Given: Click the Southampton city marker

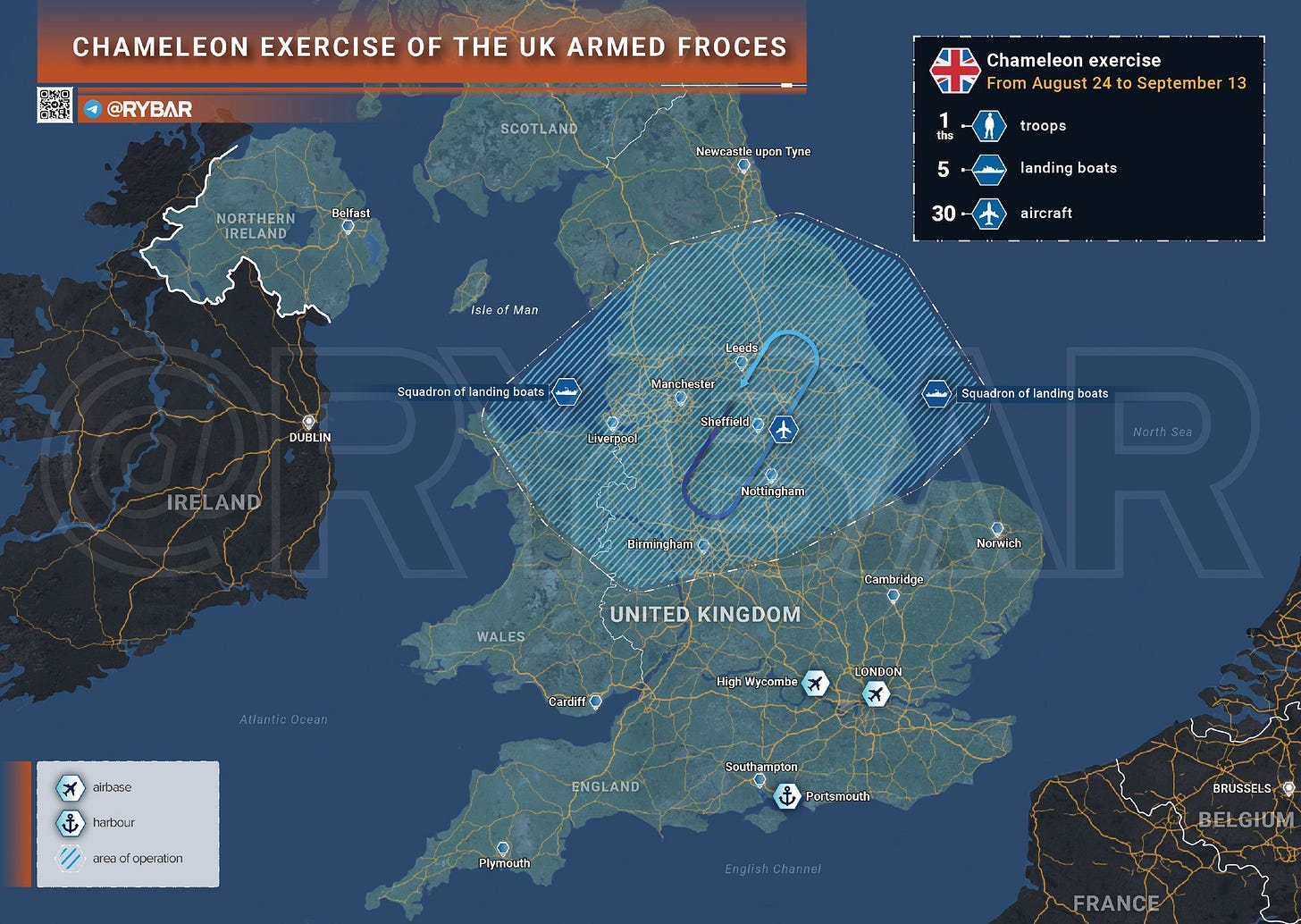Looking at the screenshot, I should [x=760, y=781].
